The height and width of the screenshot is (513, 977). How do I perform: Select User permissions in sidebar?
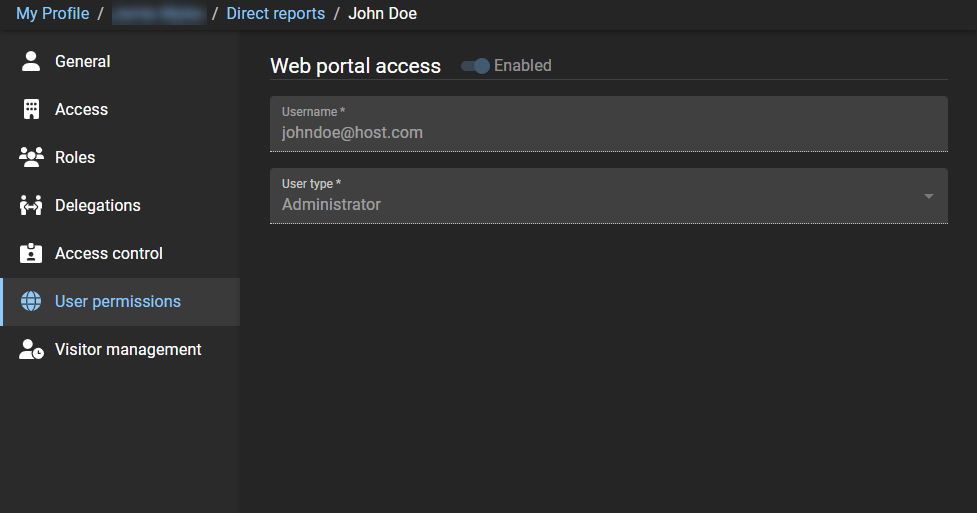tap(120, 302)
